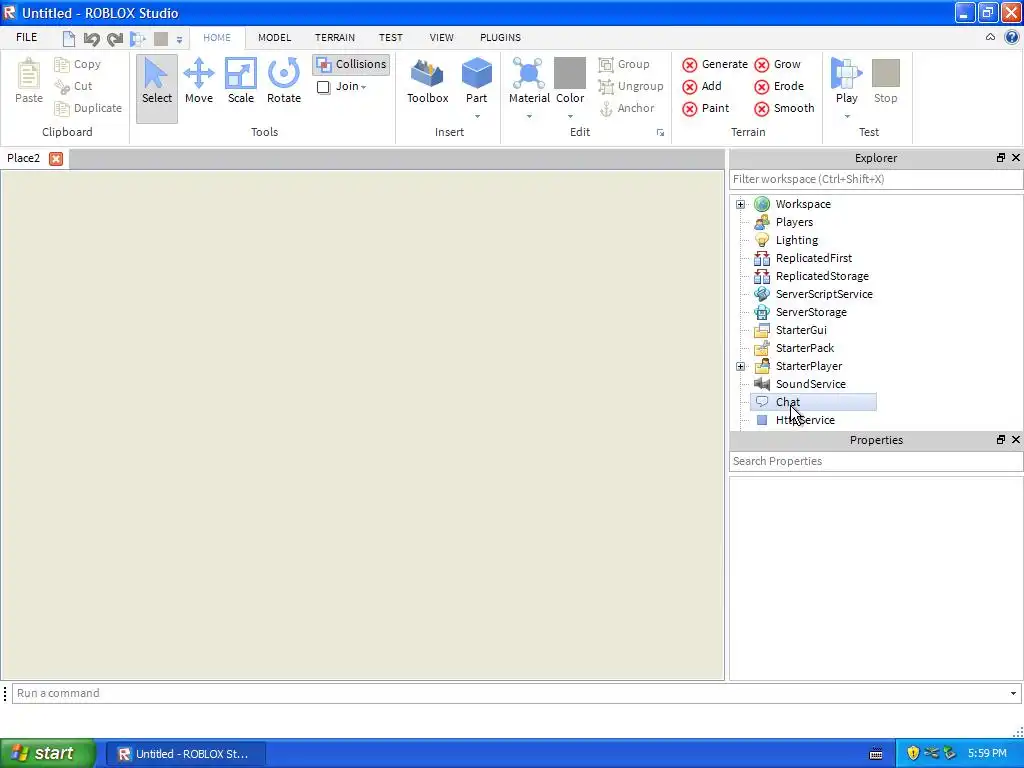
Task: Click the Undo quick-access icon
Action: click(x=91, y=39)
